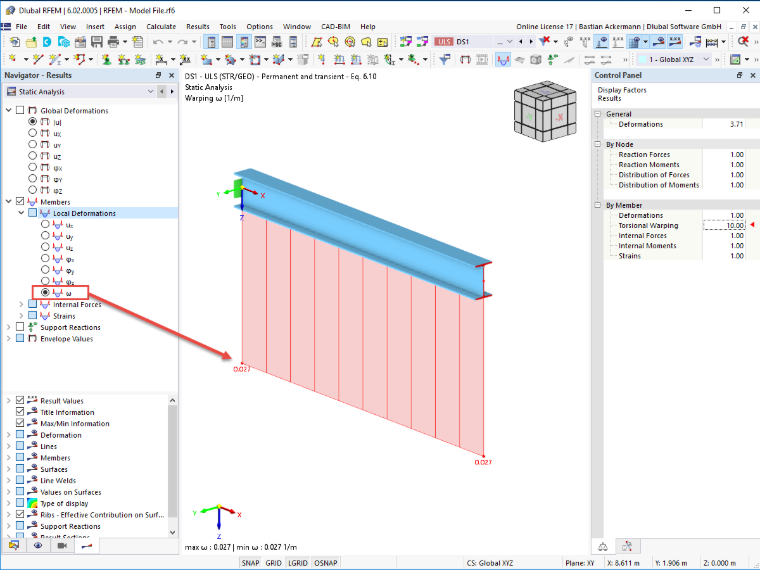Viewport: 760px width, 570px height.
Task: Click the Print Report document icon
Action: 138,42
